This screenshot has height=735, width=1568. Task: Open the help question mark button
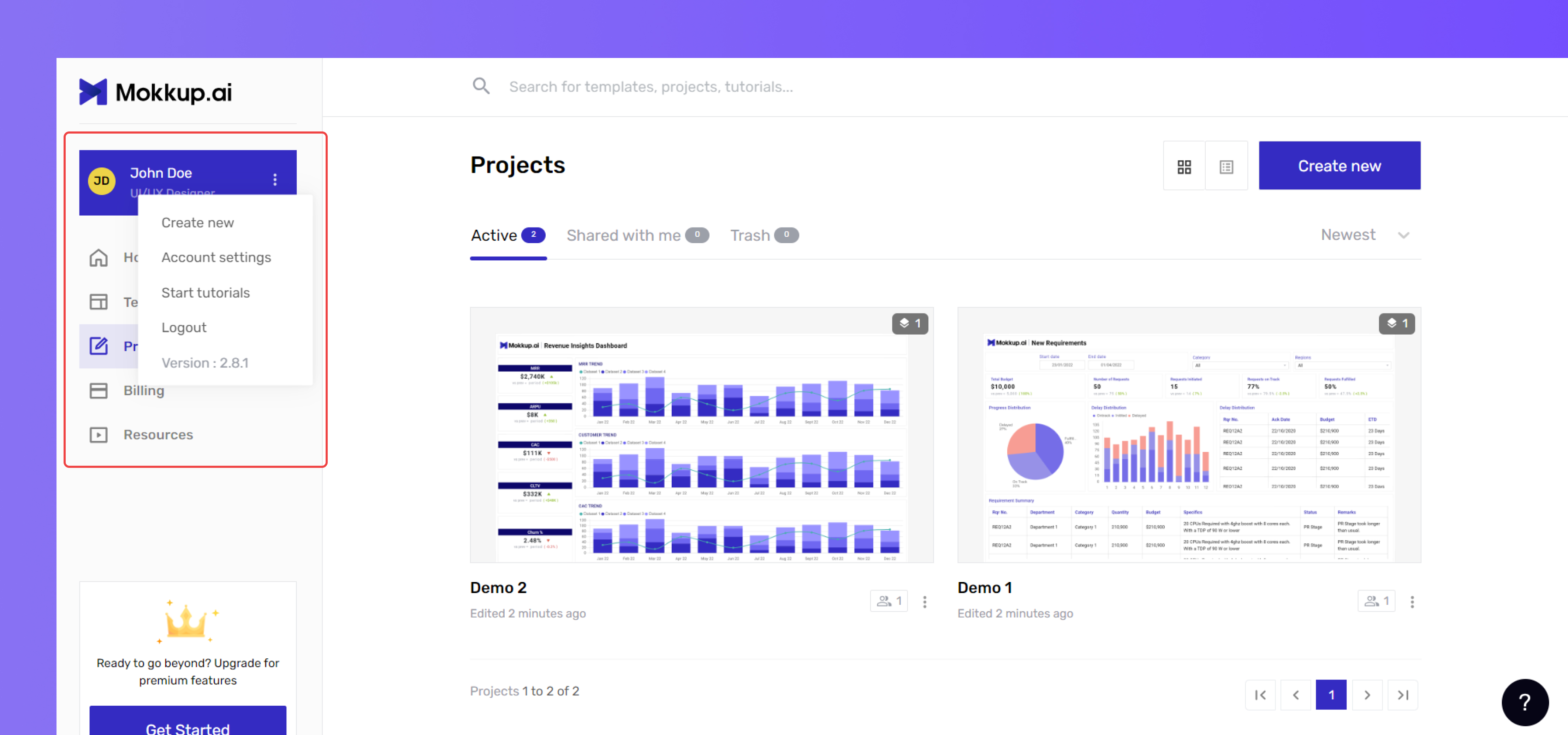(x=1525, y=702)
